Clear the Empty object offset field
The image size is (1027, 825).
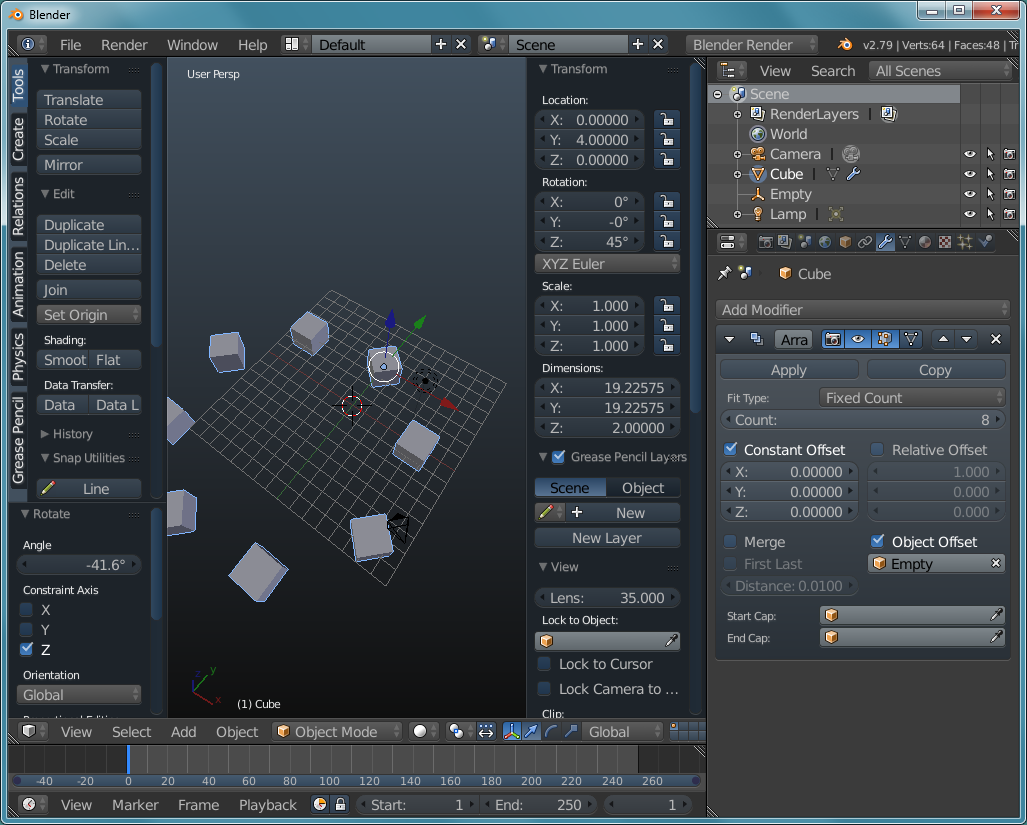pos(996,563)
